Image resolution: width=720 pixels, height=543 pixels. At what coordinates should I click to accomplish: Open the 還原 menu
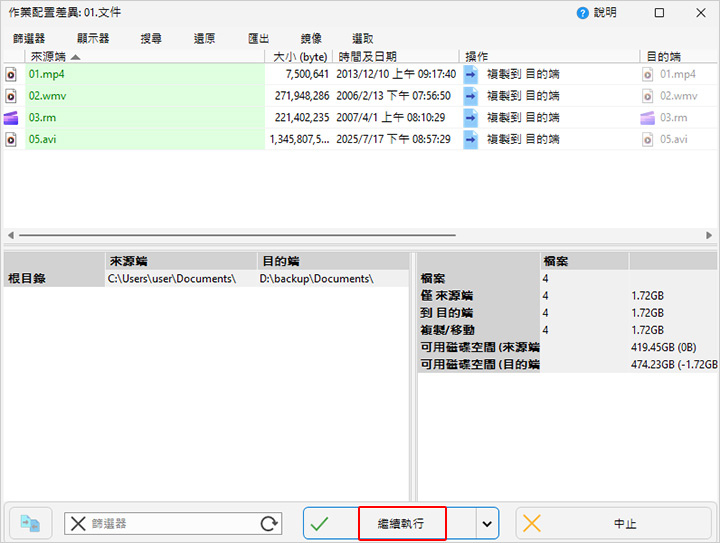(204, 39)
